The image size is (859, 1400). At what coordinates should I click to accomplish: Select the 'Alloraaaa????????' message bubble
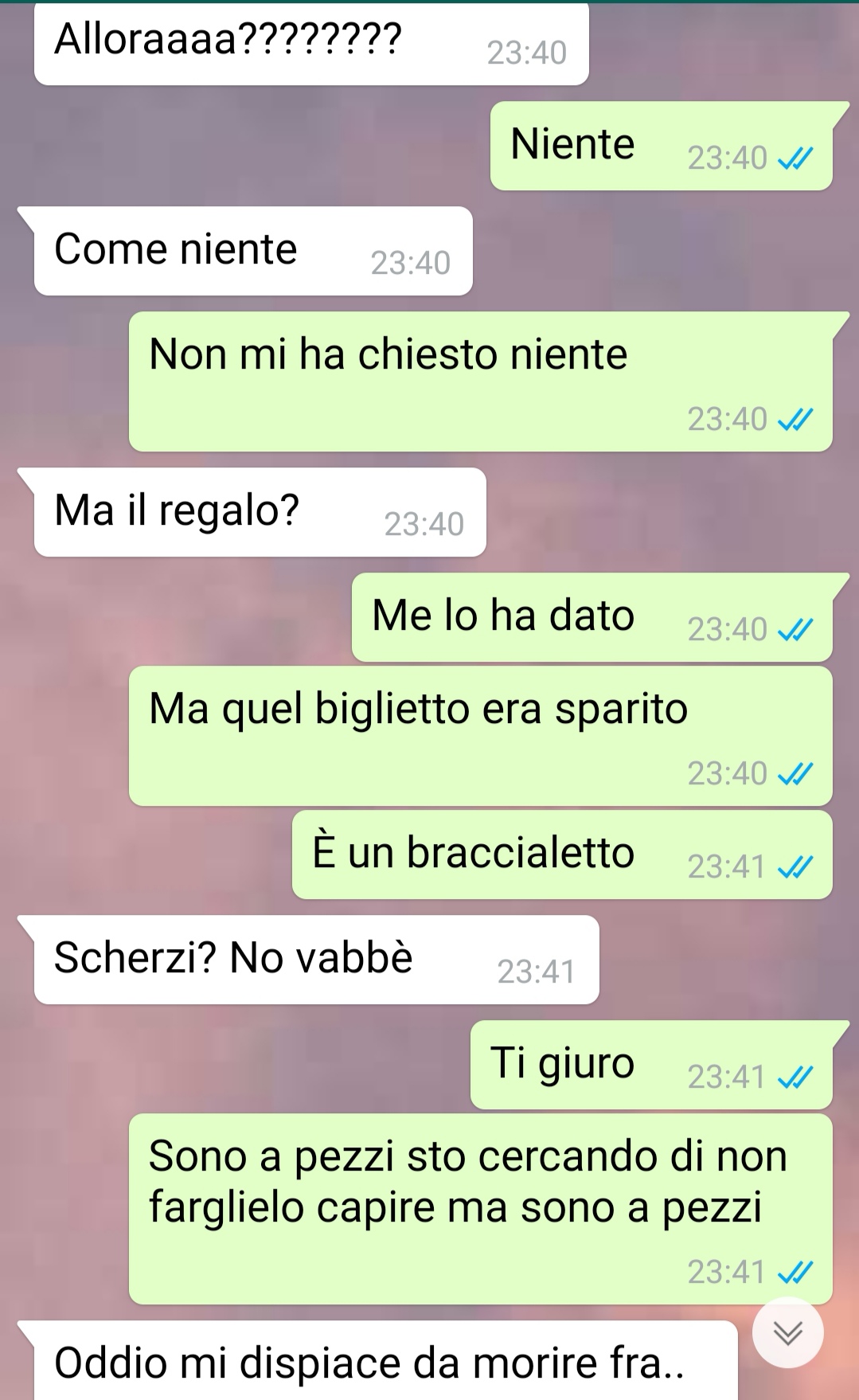tap(311, 42)
